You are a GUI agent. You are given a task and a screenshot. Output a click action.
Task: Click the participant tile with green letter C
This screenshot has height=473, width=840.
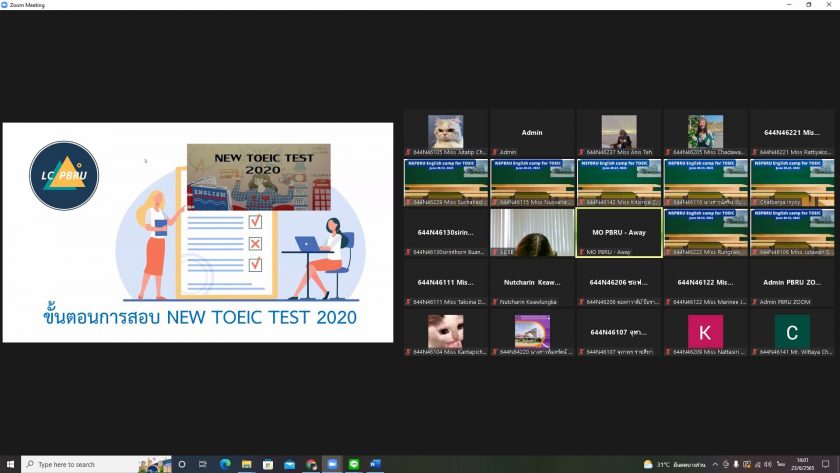tap(792, 332)
